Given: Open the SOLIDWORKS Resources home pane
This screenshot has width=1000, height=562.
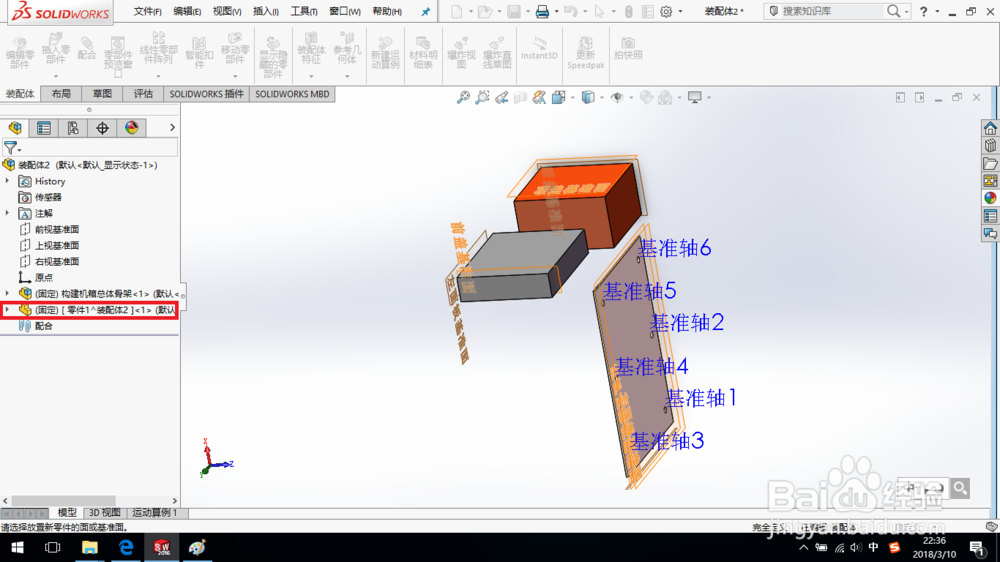Looking at the screenshot, I should pos(990,128).
